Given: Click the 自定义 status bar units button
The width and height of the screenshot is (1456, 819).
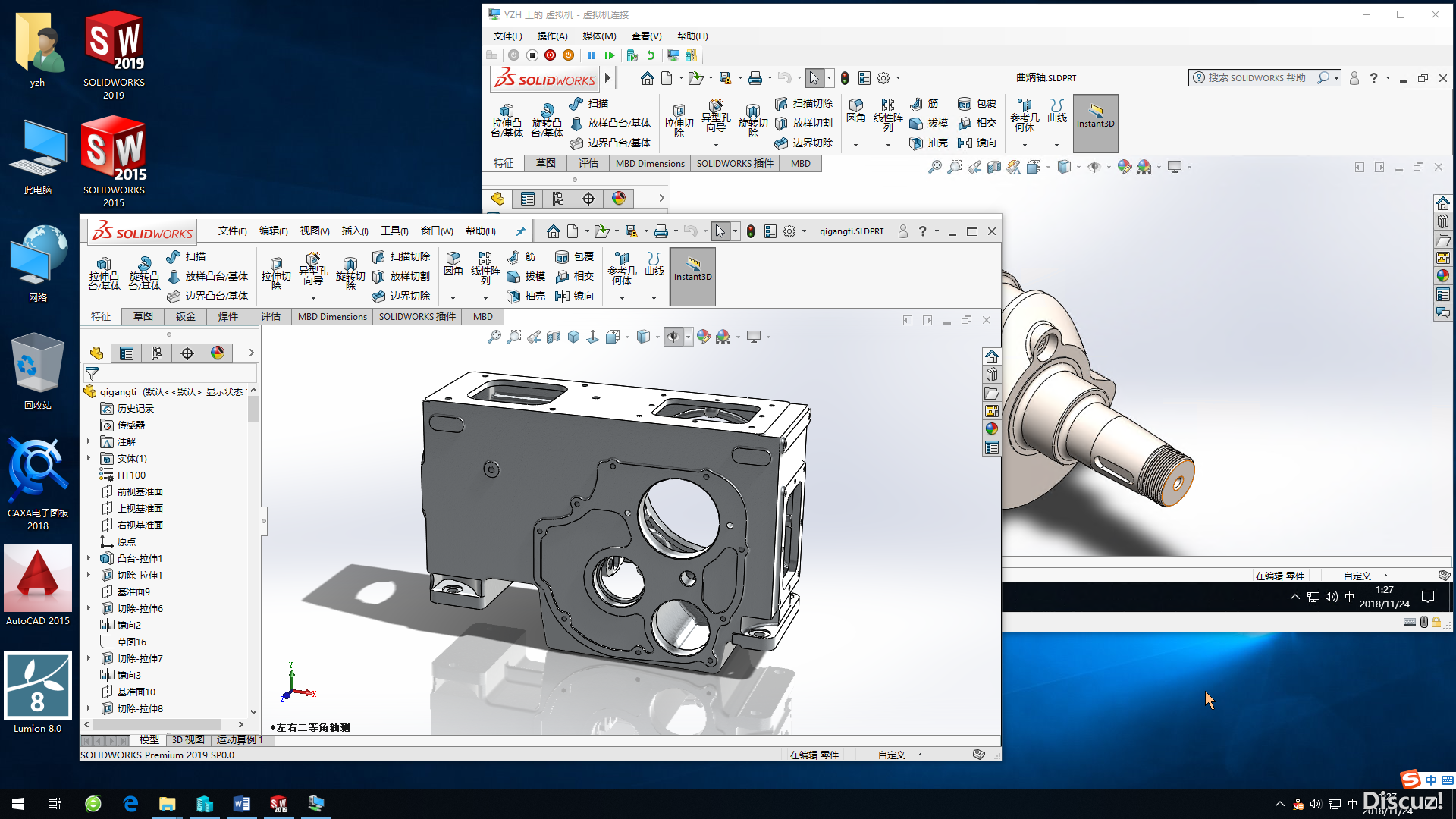Looking at the screenshot, I should tap(892, 755).
